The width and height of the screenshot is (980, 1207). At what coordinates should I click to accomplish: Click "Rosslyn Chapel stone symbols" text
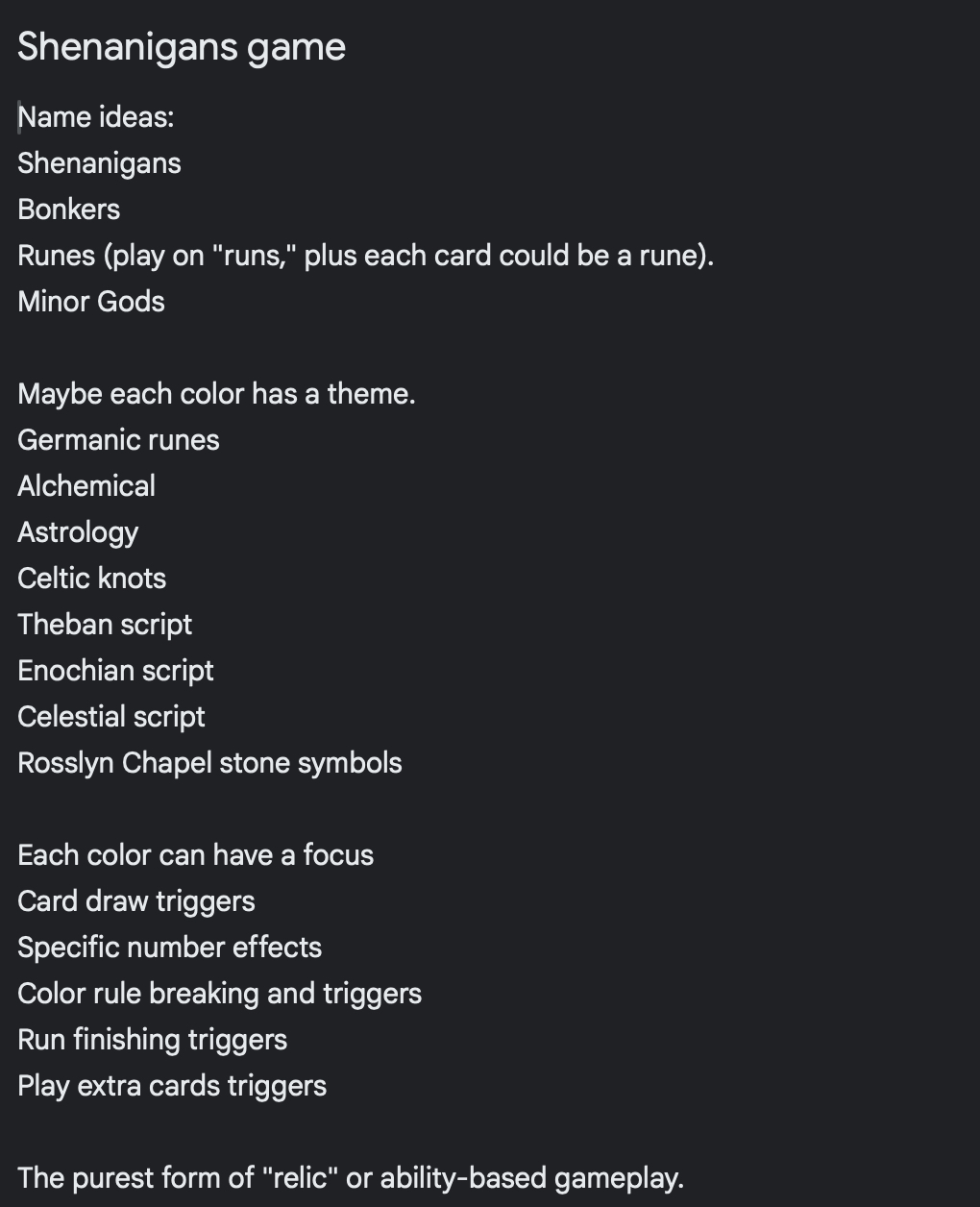[x=209, y=763]
